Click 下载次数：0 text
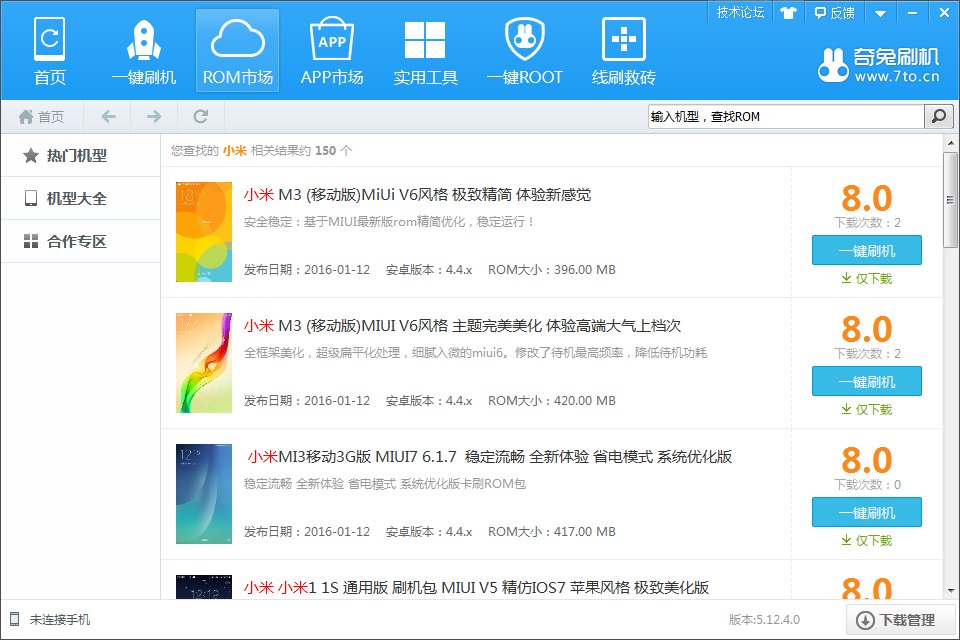Screen dimensions: 960x640 click(x=868, y=484)
